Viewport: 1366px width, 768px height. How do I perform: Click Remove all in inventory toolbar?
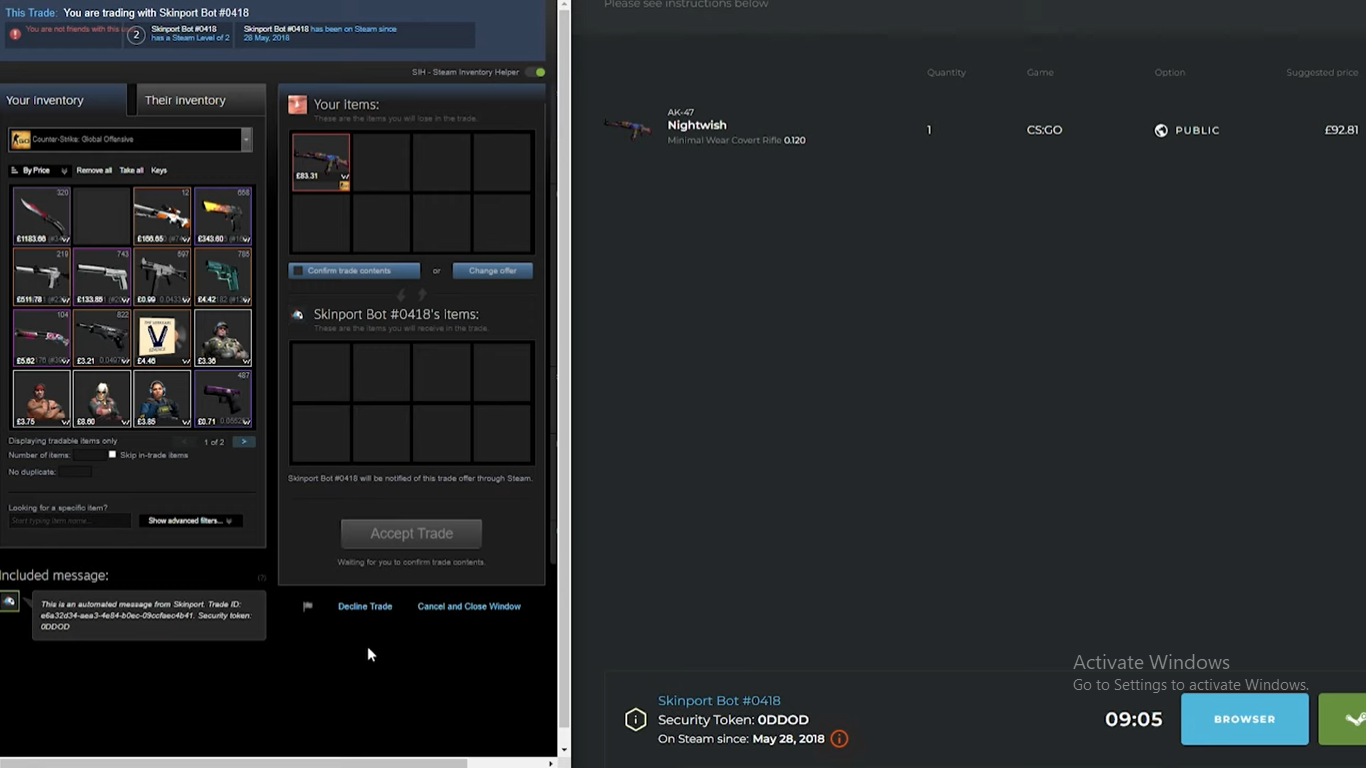[x=94, y=171]
